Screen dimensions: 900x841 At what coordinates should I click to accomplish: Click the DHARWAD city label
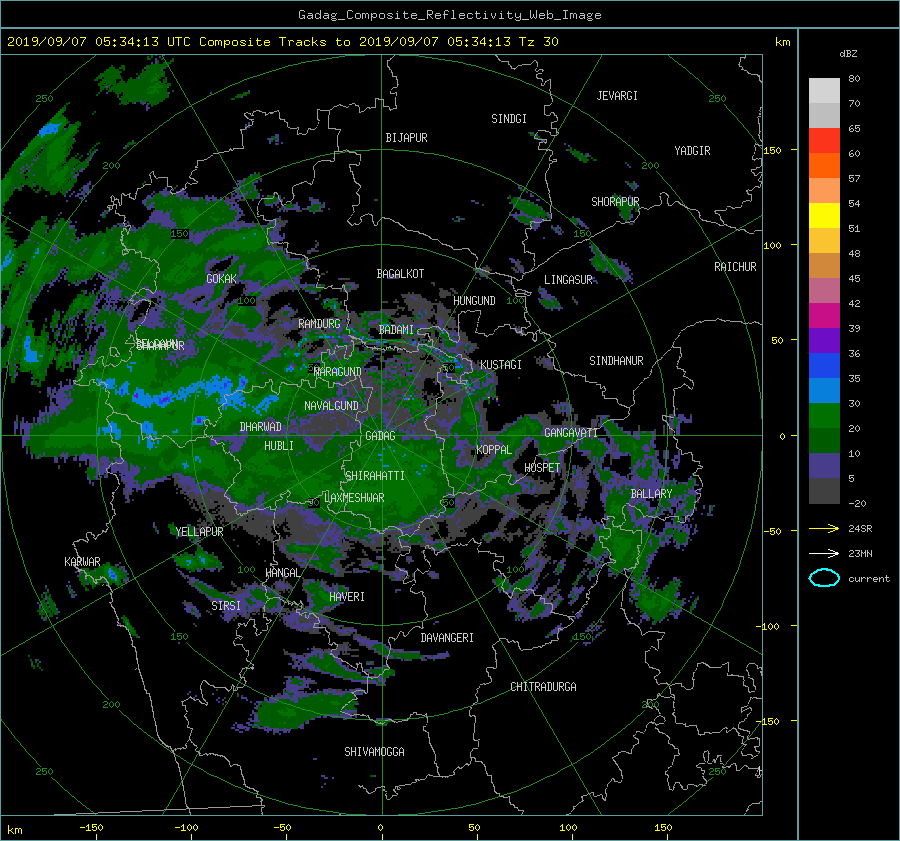point(261,427)
